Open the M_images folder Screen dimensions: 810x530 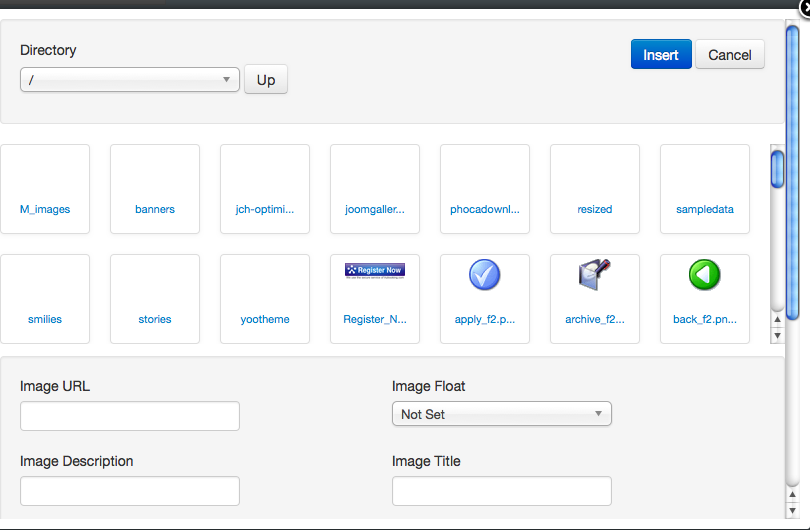[x=45, y=190]
